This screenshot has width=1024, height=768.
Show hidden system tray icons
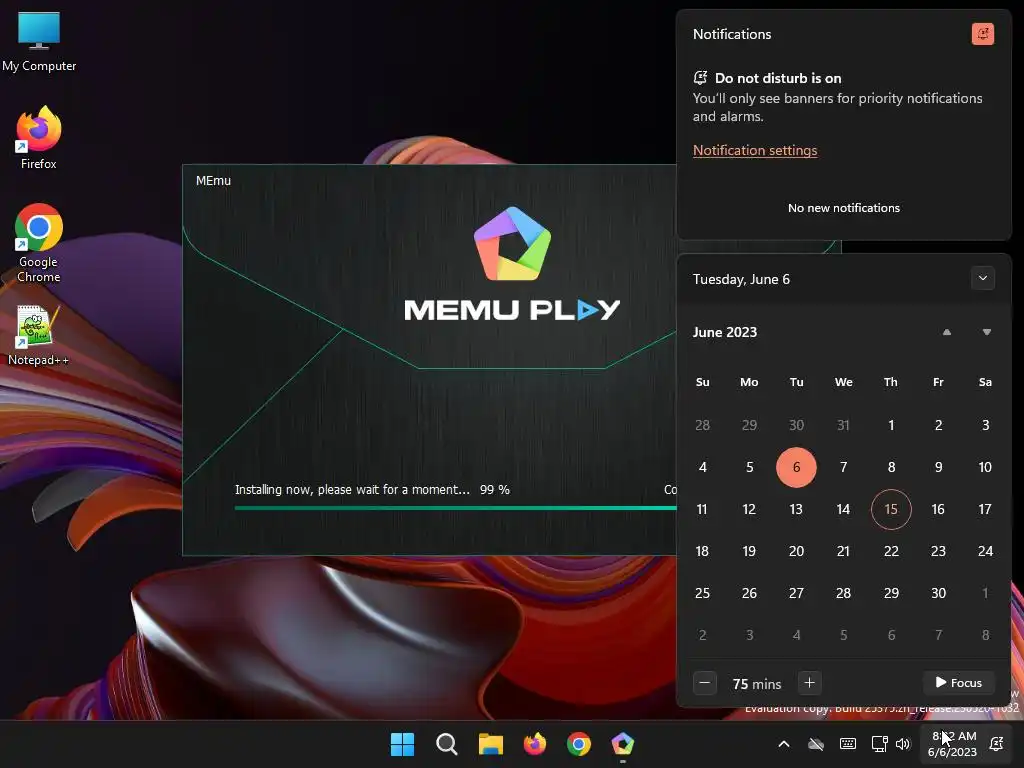coord(784,744)
